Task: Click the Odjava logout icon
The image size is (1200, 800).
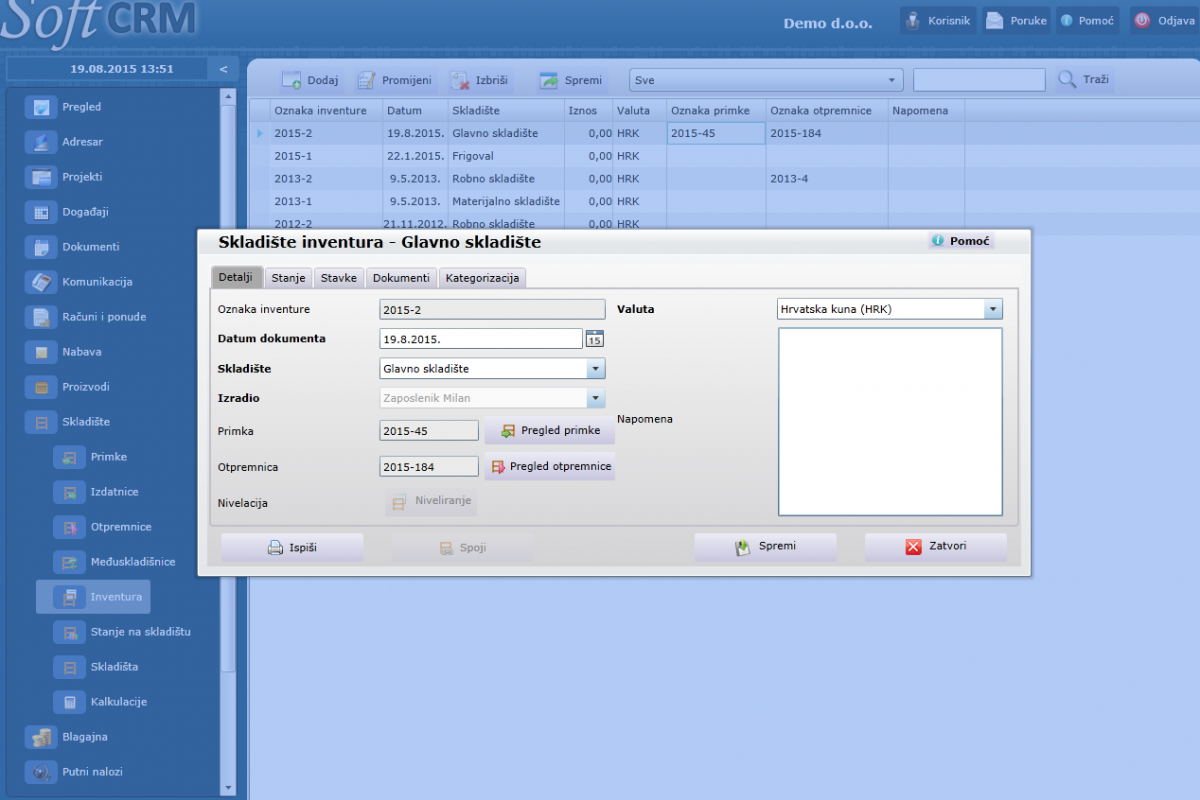Action: click(1141, 20)
